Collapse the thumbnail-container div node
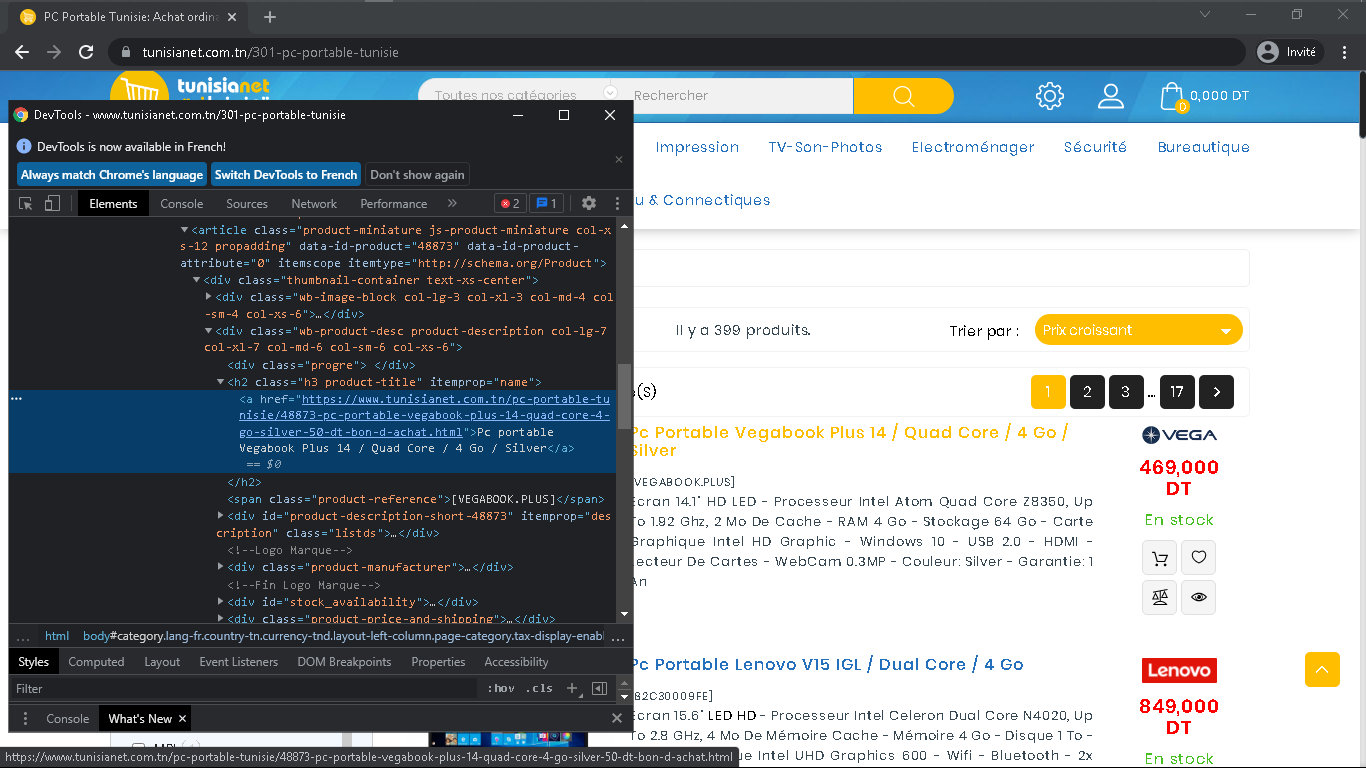Screen dimensions: 1366x768 (197, 280)
